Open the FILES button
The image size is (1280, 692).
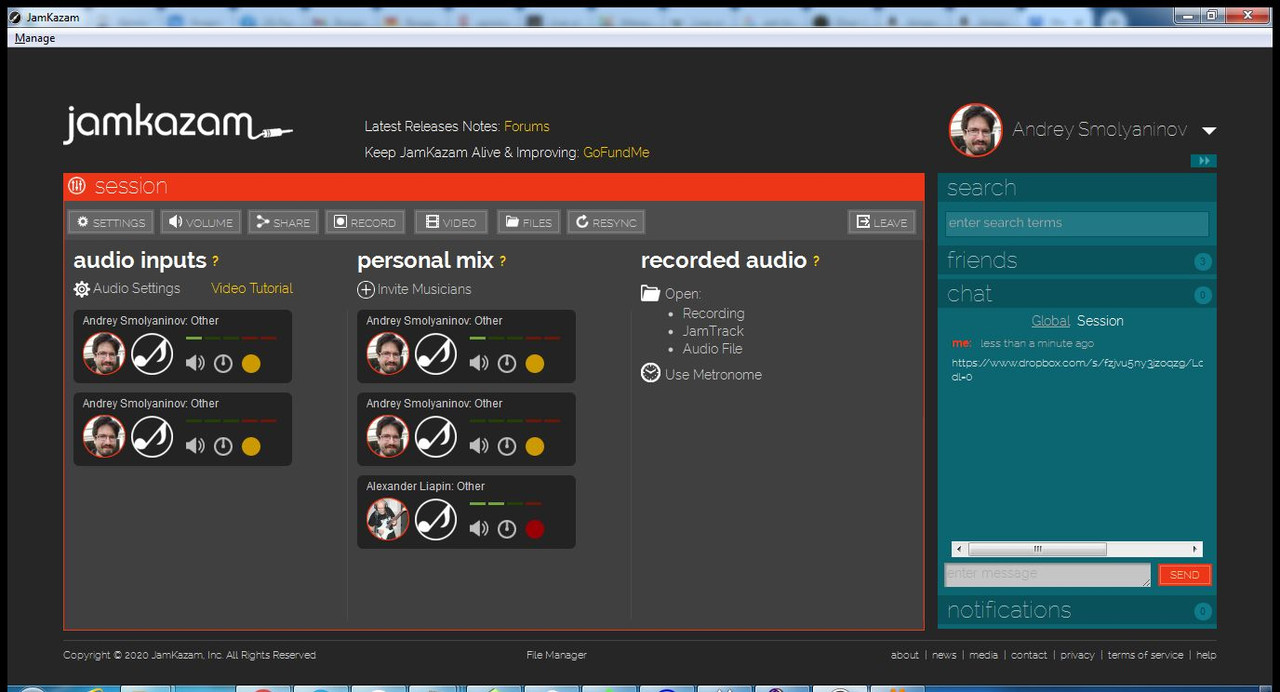pos(527,222)
